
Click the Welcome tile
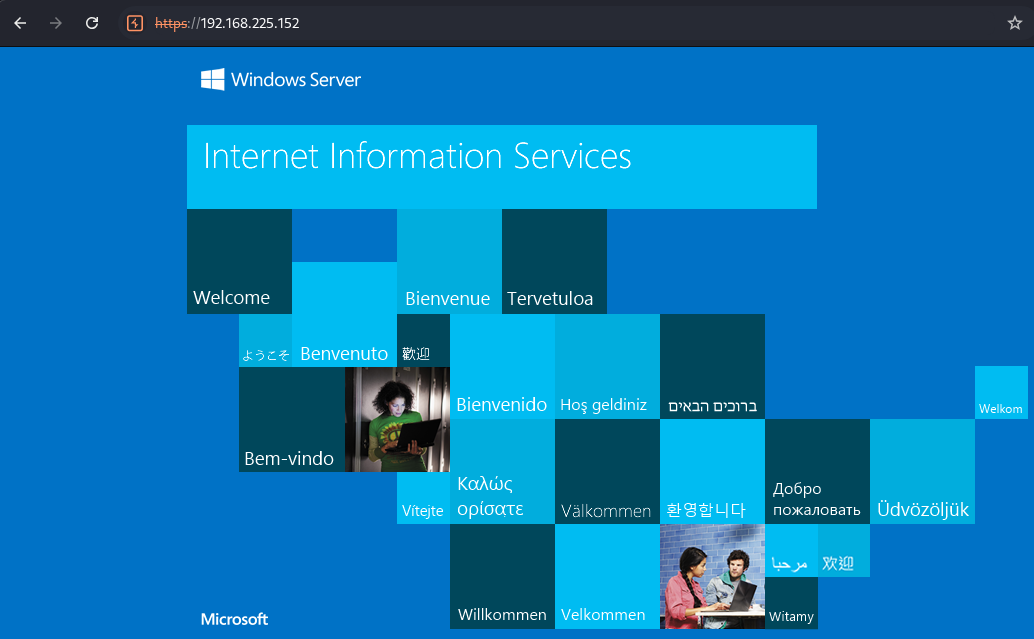pyautogui.click(x=239, y=261)
